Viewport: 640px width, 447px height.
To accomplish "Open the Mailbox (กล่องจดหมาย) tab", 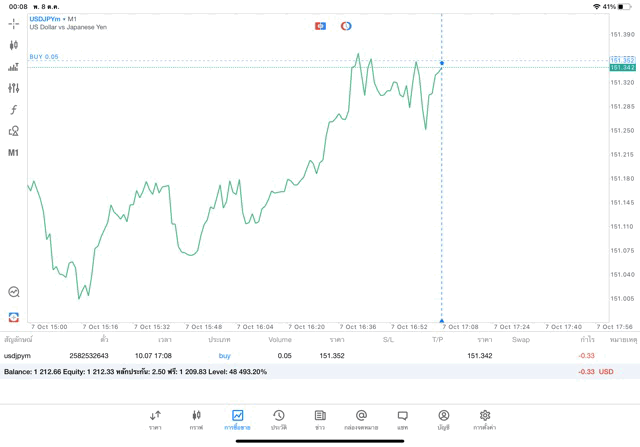I will [x=361, y=419].
